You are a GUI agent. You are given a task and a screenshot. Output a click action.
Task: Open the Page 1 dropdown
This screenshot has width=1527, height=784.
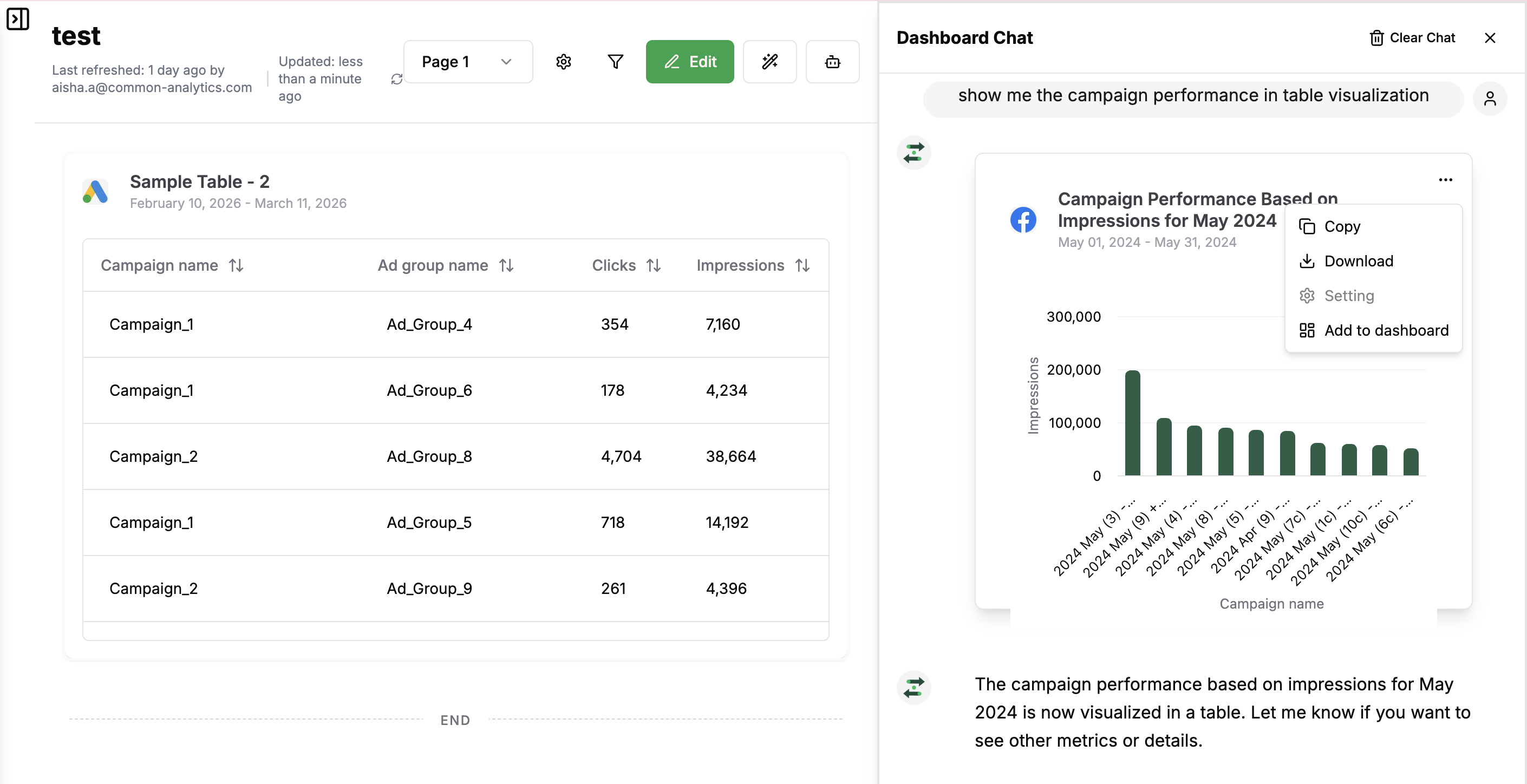468,62
